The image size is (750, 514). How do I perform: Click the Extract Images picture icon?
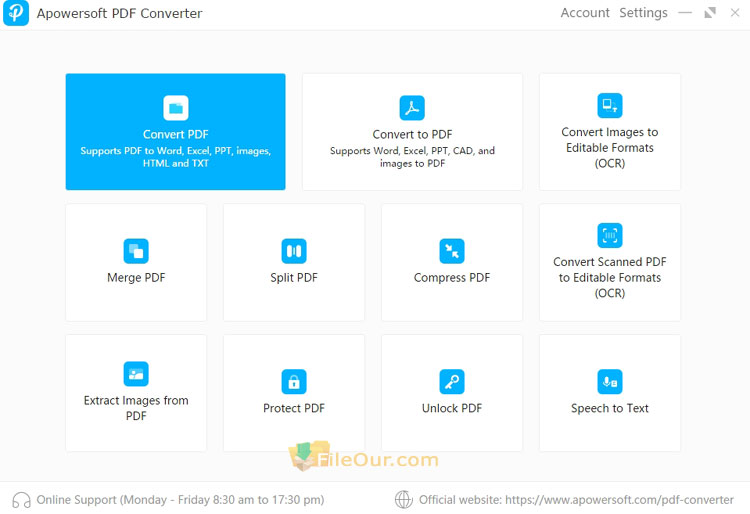click(x=136, y=374)
